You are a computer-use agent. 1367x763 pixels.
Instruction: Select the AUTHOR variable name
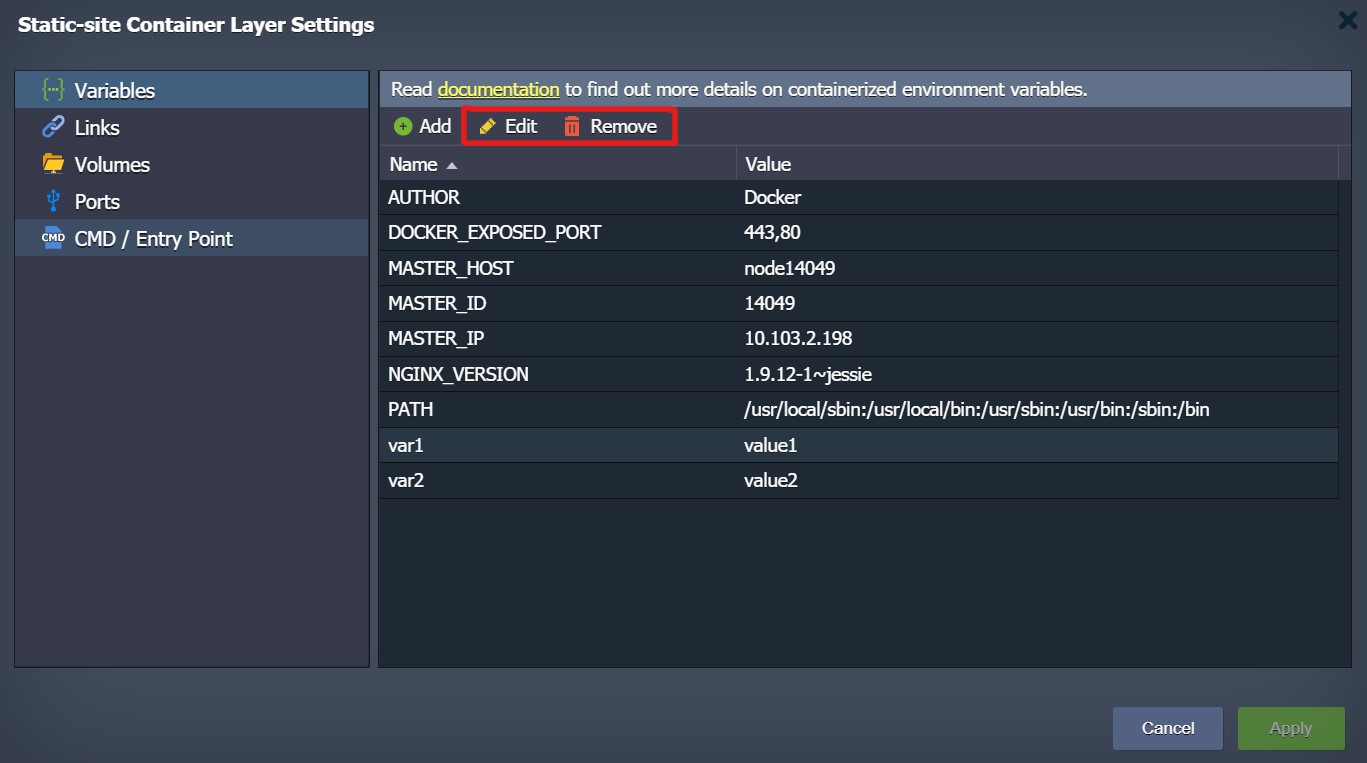click(x=424, y=197)
